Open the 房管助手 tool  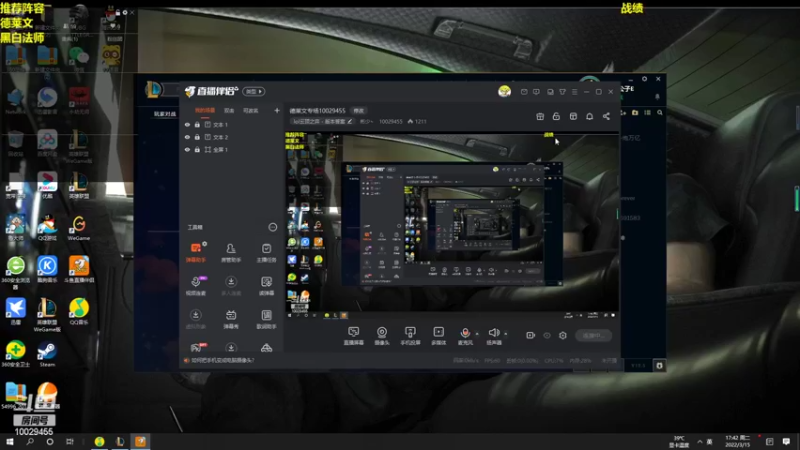point(231,253)
